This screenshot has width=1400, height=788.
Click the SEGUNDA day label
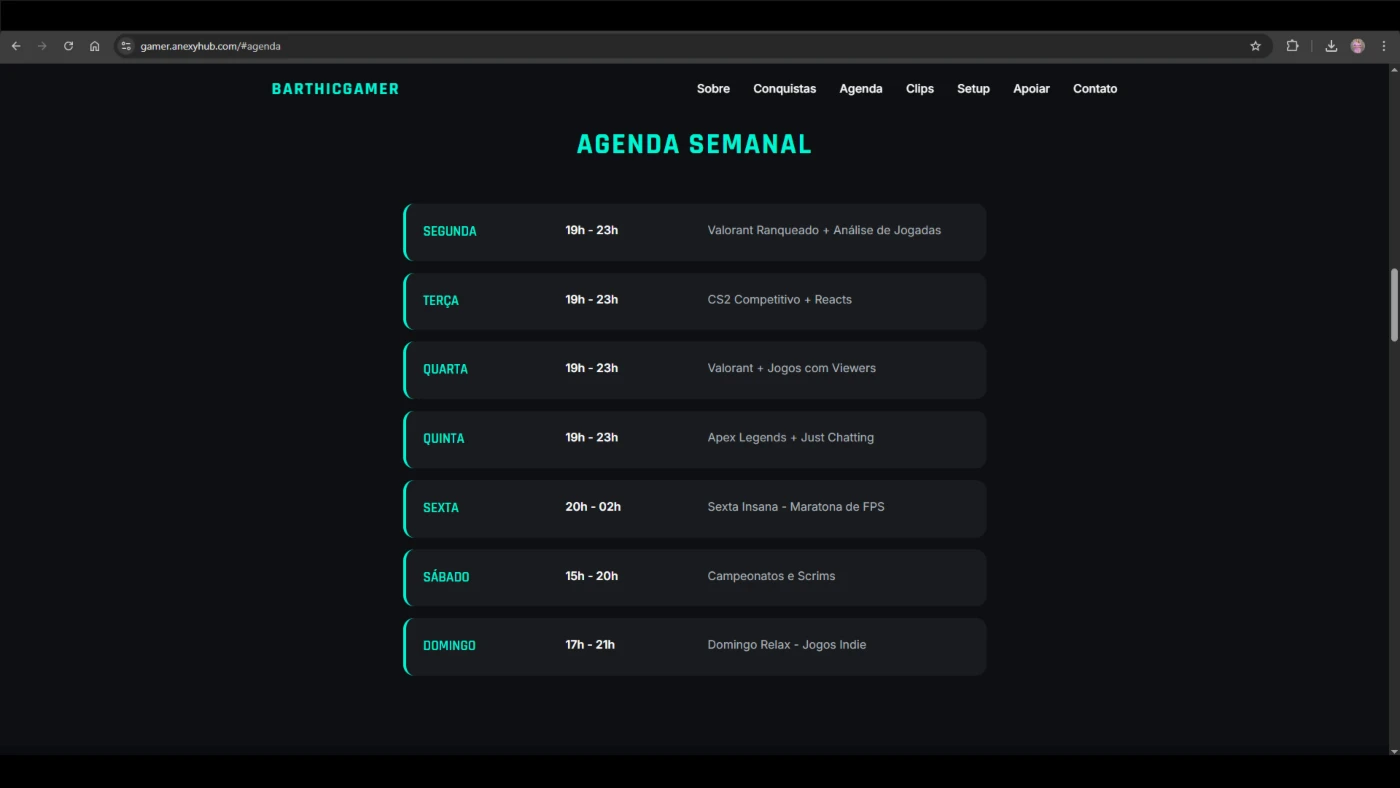tap(450, 231)
